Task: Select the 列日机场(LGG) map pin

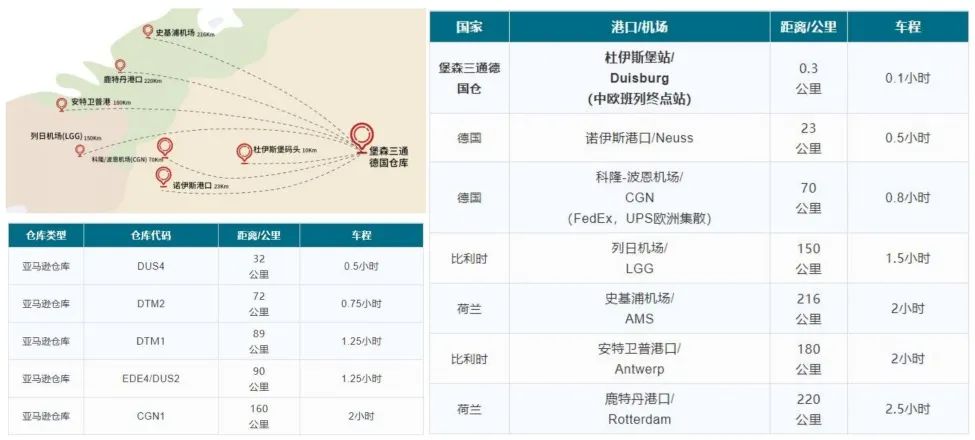Action: 80,151
